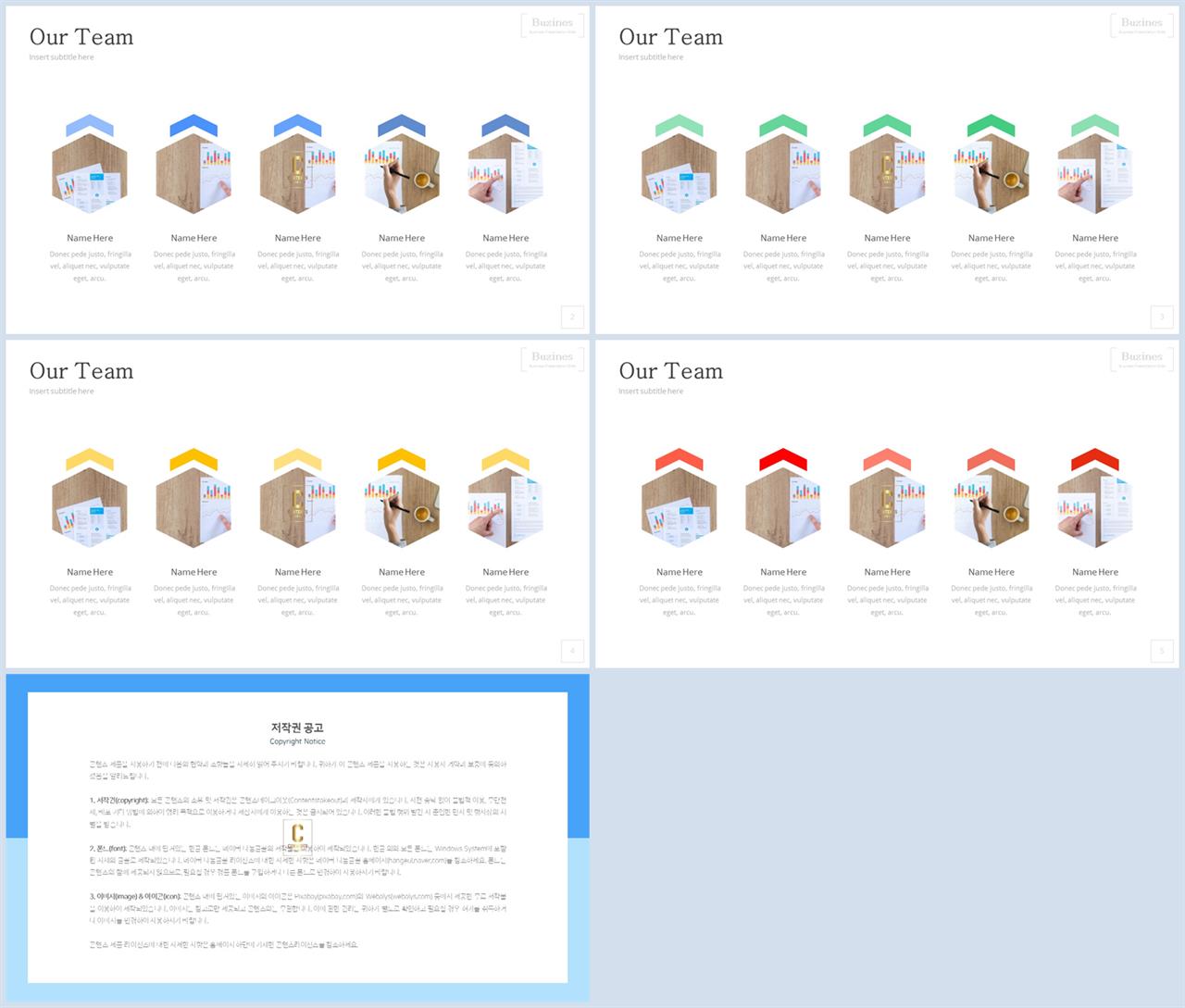Click second 'Name Here' label on red slide
The width and height of the screenshot is (1185, 1008).
783,572
